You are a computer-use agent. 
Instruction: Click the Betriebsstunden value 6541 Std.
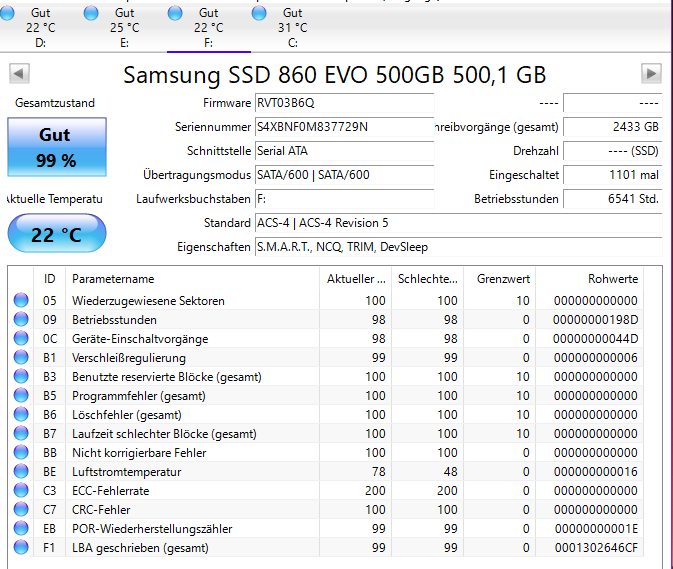click(x=612, y=199)
